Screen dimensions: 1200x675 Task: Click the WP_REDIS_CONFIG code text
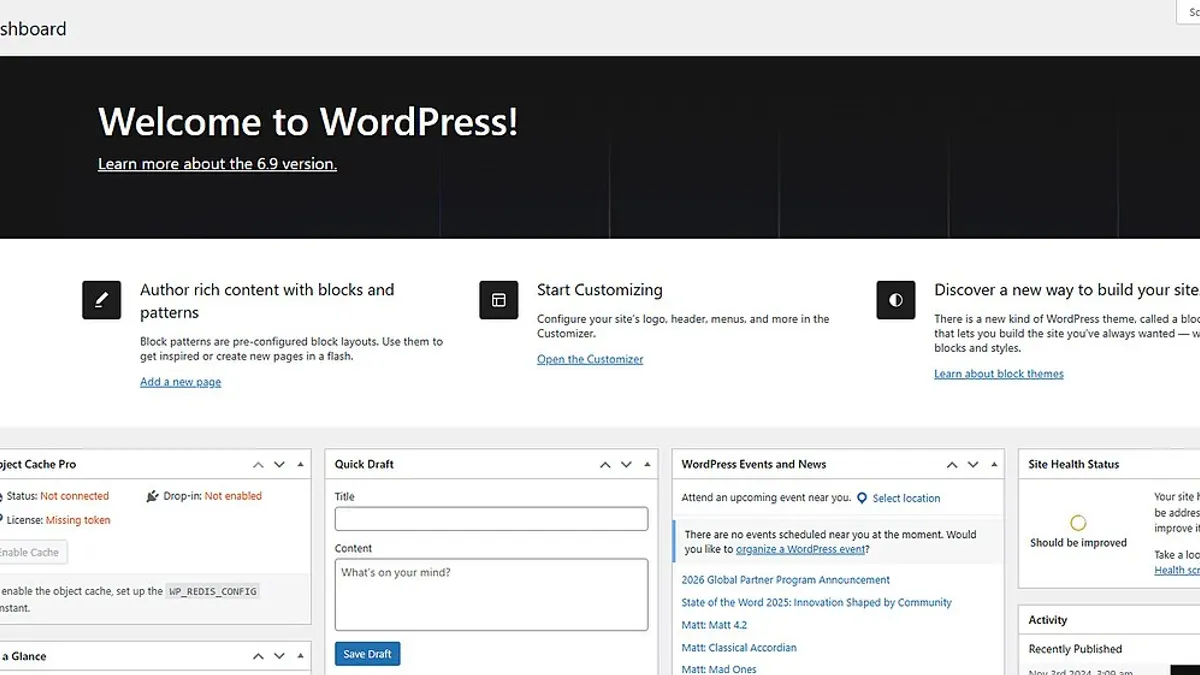click(x=214, y=591)
